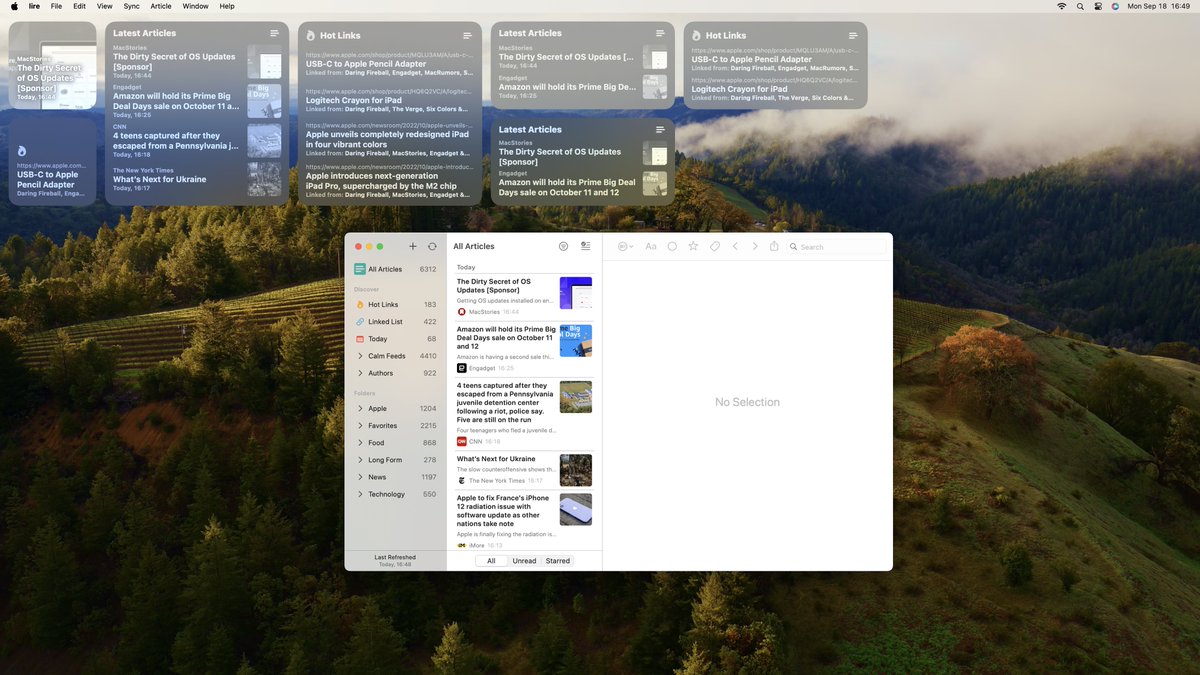
Task: Click the search field in the toolbar
Action: pyautogui.click(x=836, y=246)
